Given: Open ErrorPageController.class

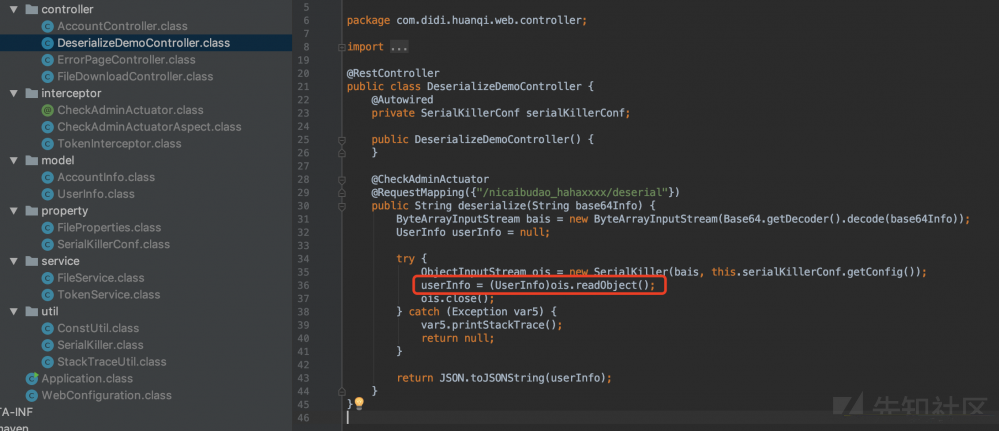Looking at the screenshot, I should [x=126, y=60].
